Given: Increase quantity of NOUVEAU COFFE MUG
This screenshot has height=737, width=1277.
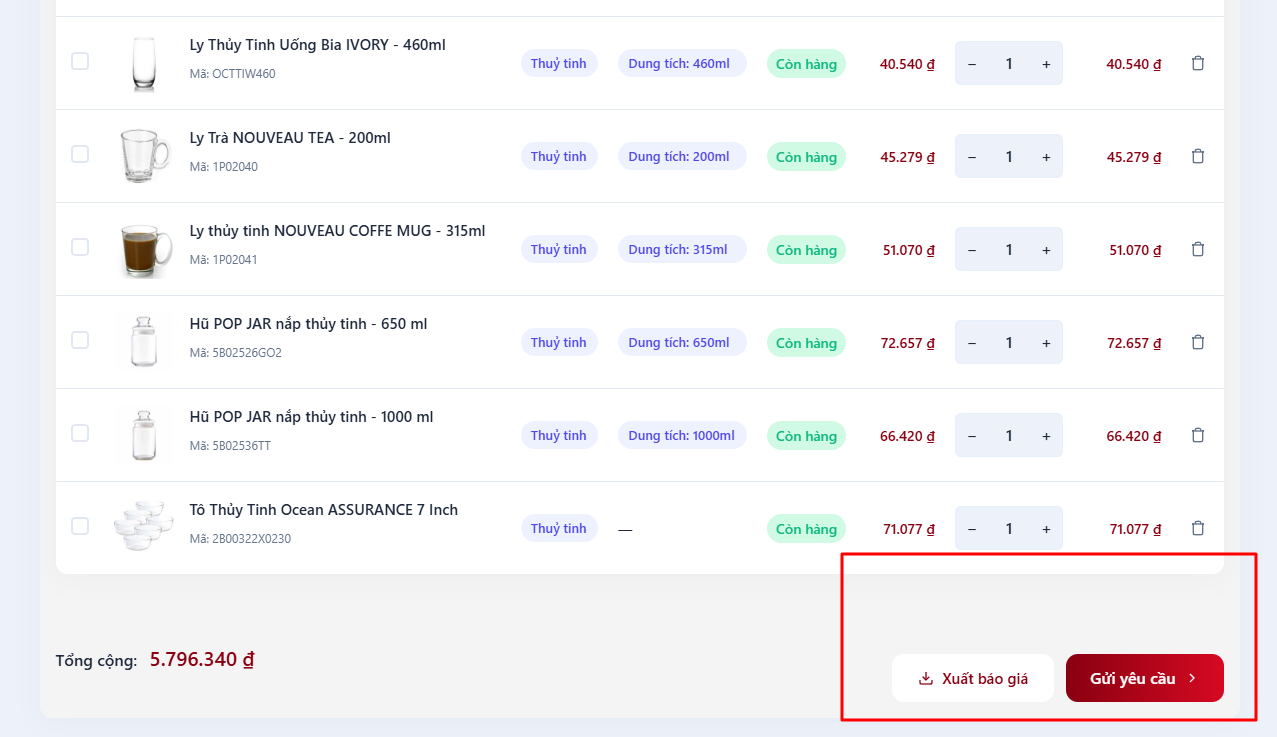Looking at the screenshot, I should pyautogui.click(x=1046, y=250).
